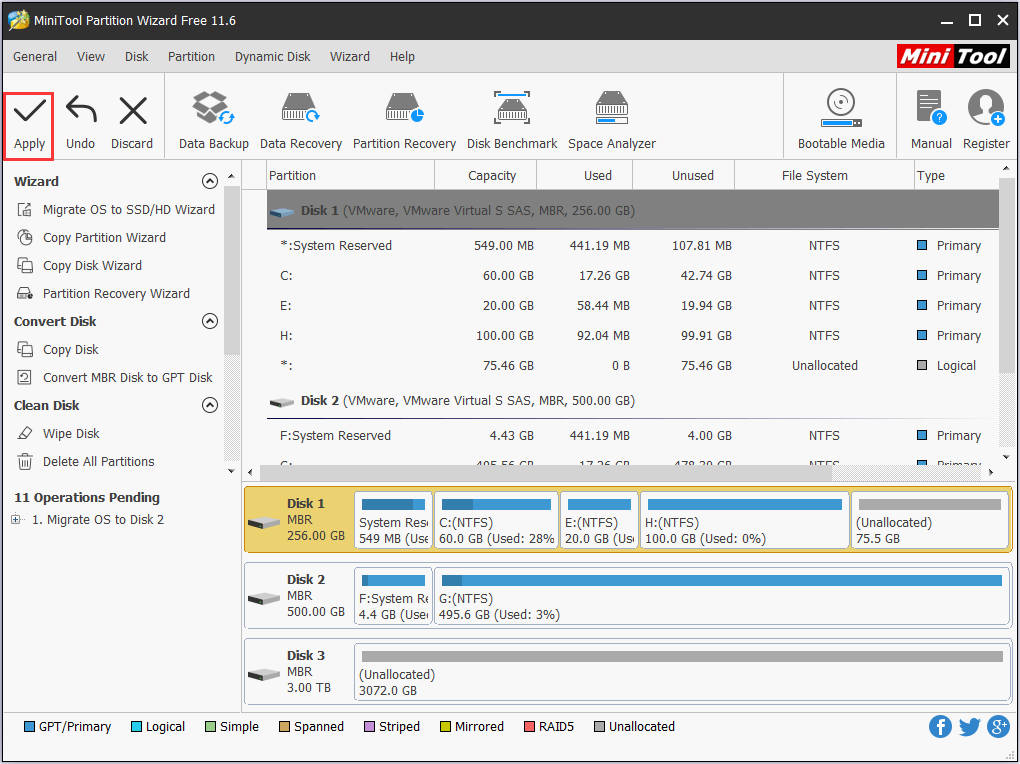Launch Copy Disk Wizard
Viewport: 1020px width, 764px height.
coord(79,266)
